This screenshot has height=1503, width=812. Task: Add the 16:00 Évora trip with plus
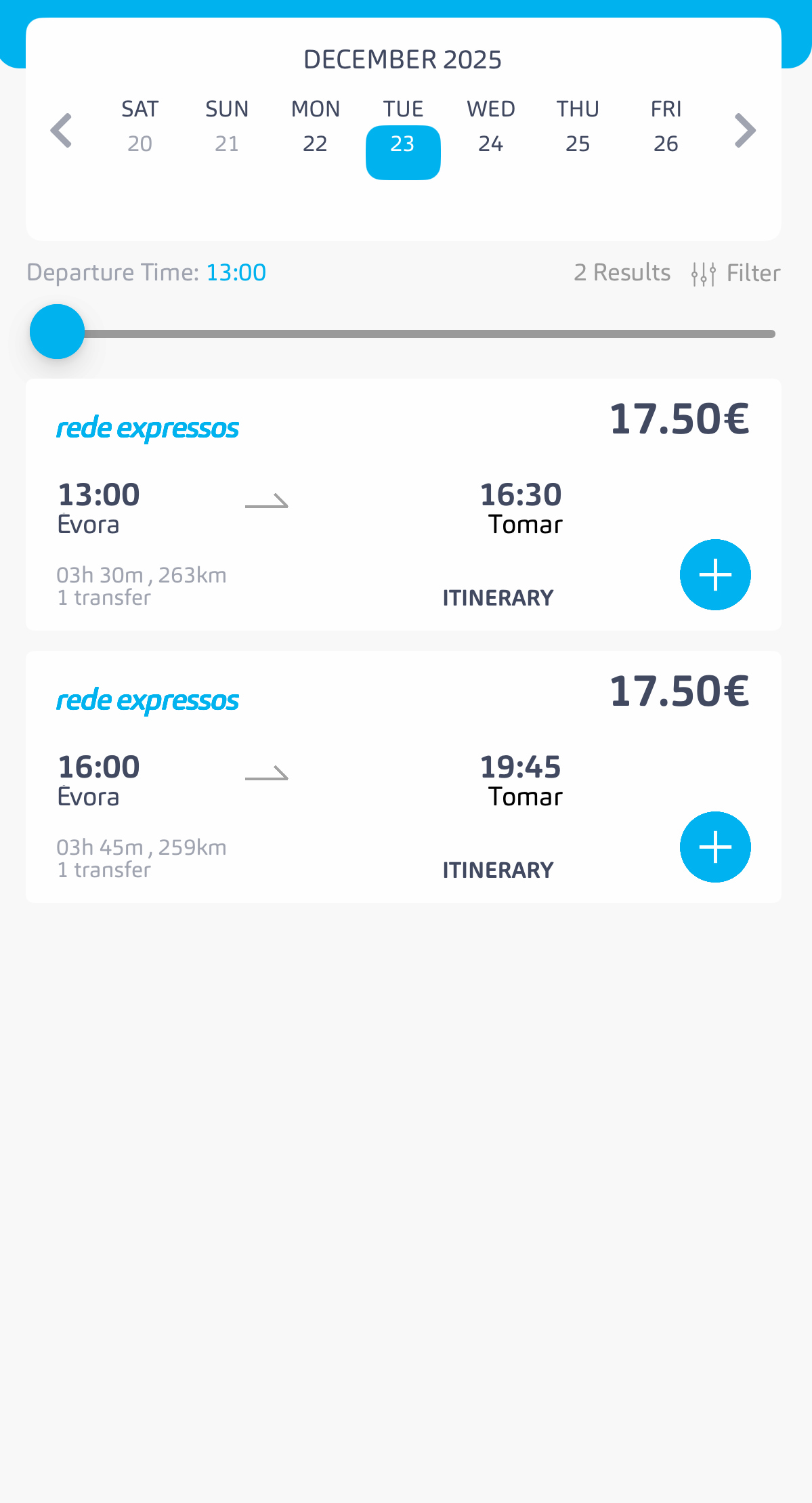tap(715, 847)
